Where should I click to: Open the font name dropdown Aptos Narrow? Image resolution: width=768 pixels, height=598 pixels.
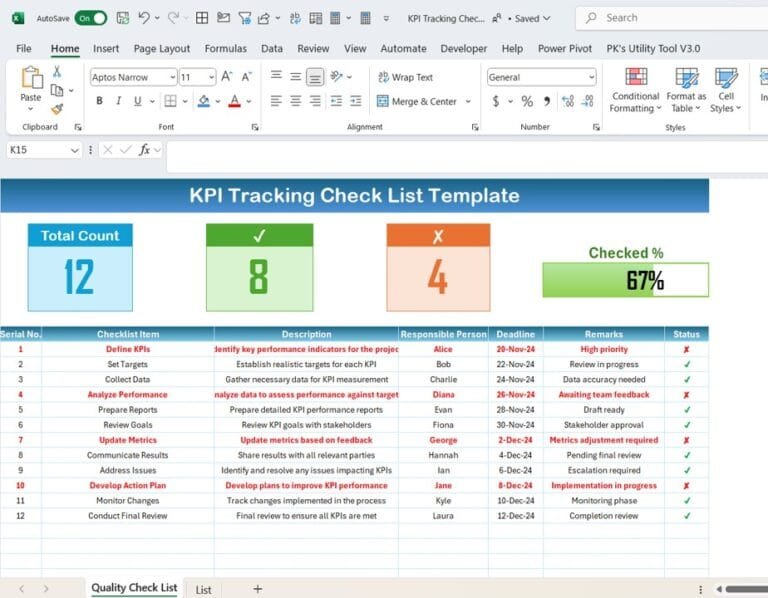(x=172, y=77)
